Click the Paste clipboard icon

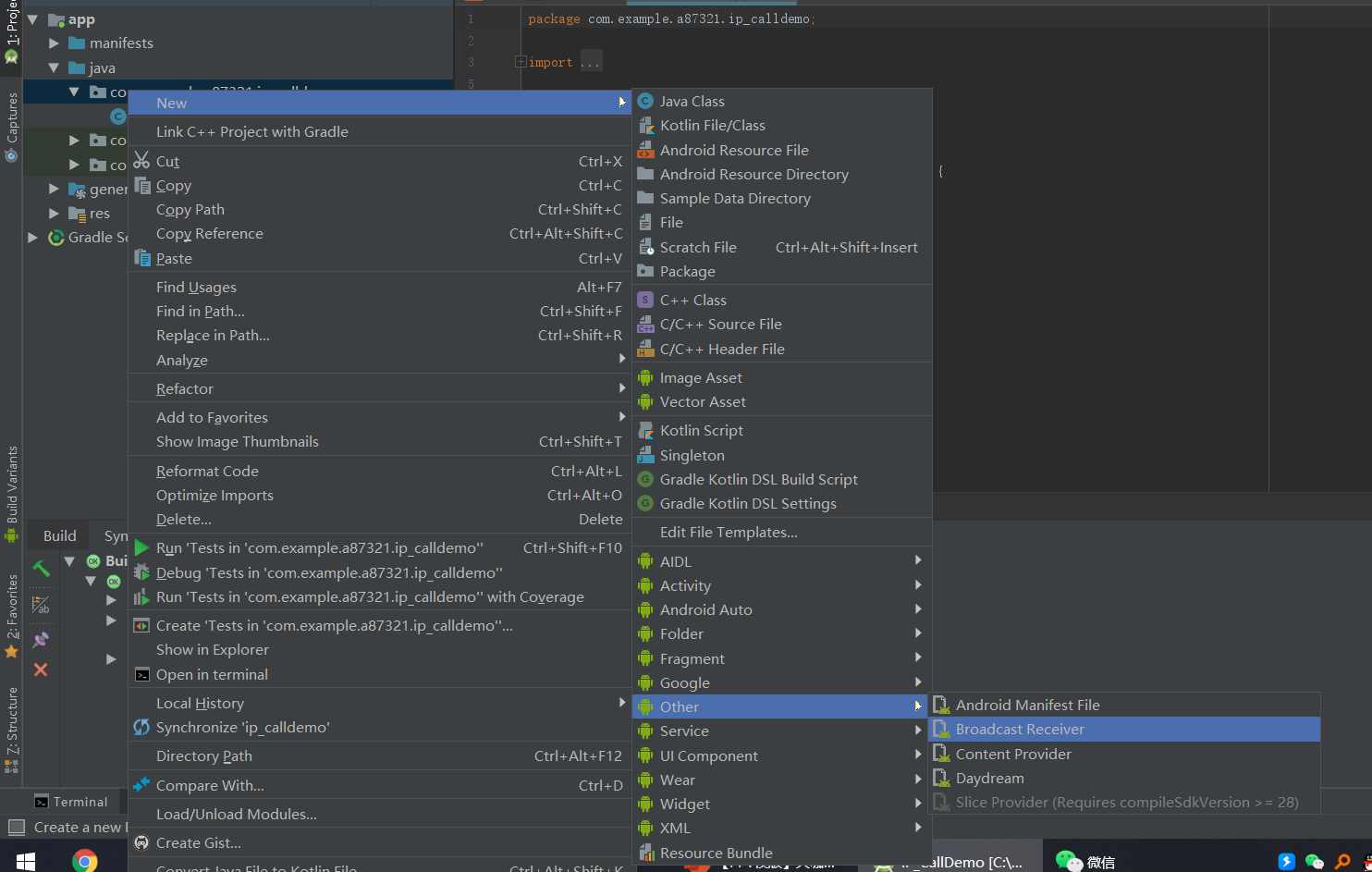(141, 258)
